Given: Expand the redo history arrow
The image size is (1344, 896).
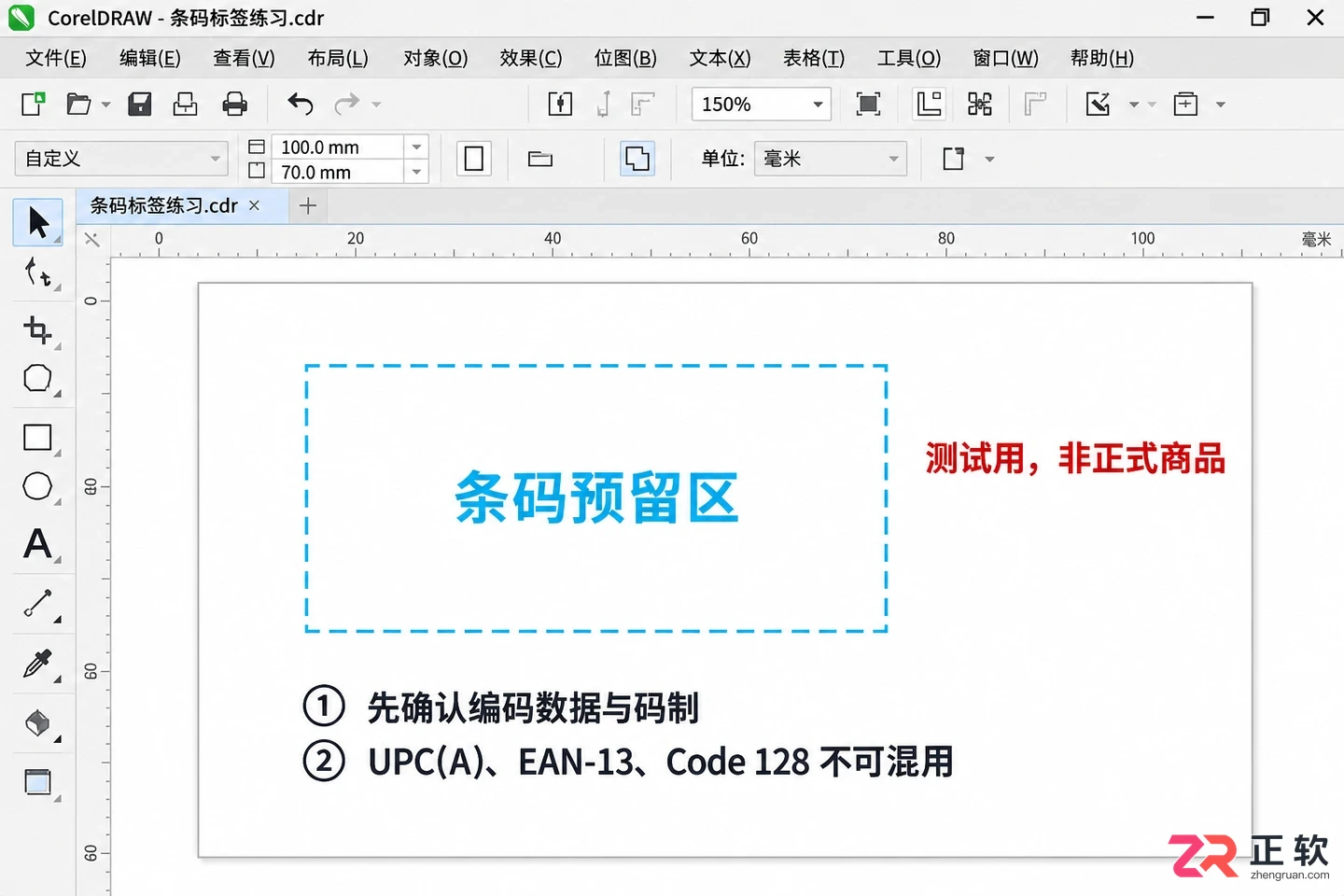Looking at the screenshot, I should click(x=377, y=105).
